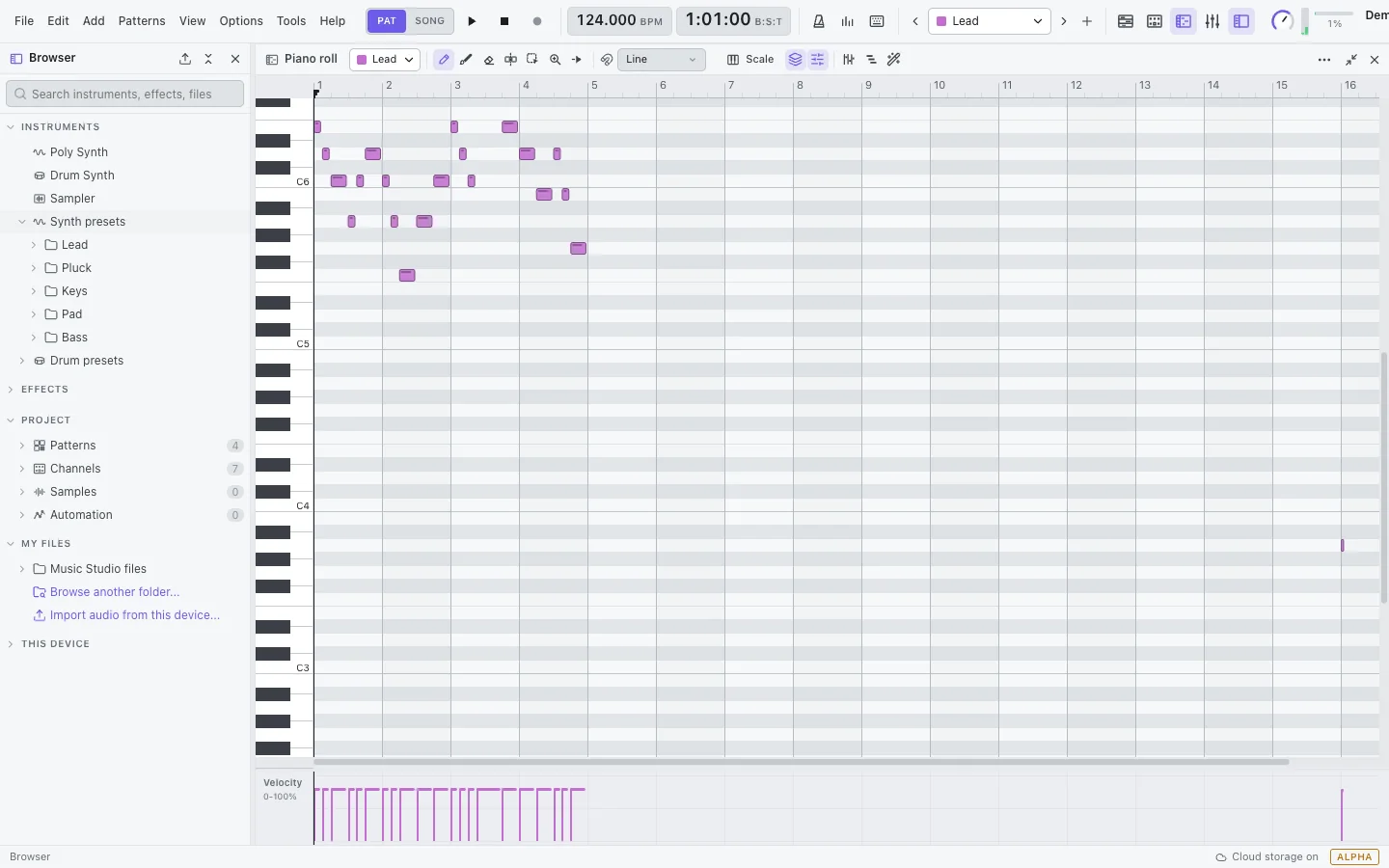Click the horizontal piano roll scrollbar
Viewport: 1389px width, 868px height.
[x=802, y=762]
